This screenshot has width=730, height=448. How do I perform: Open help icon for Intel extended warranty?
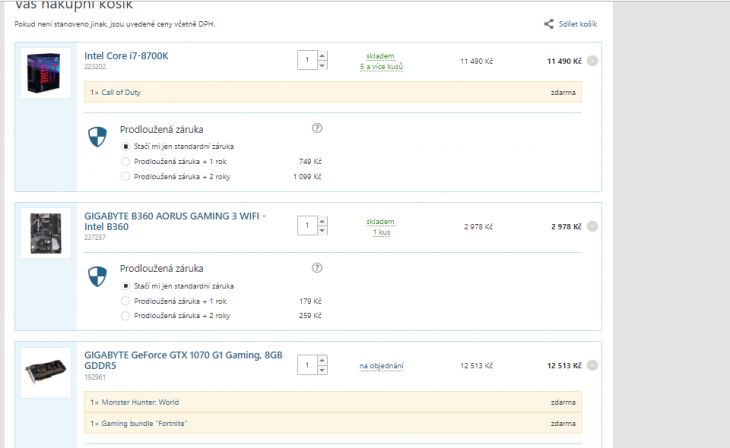(x=317, y=128)
